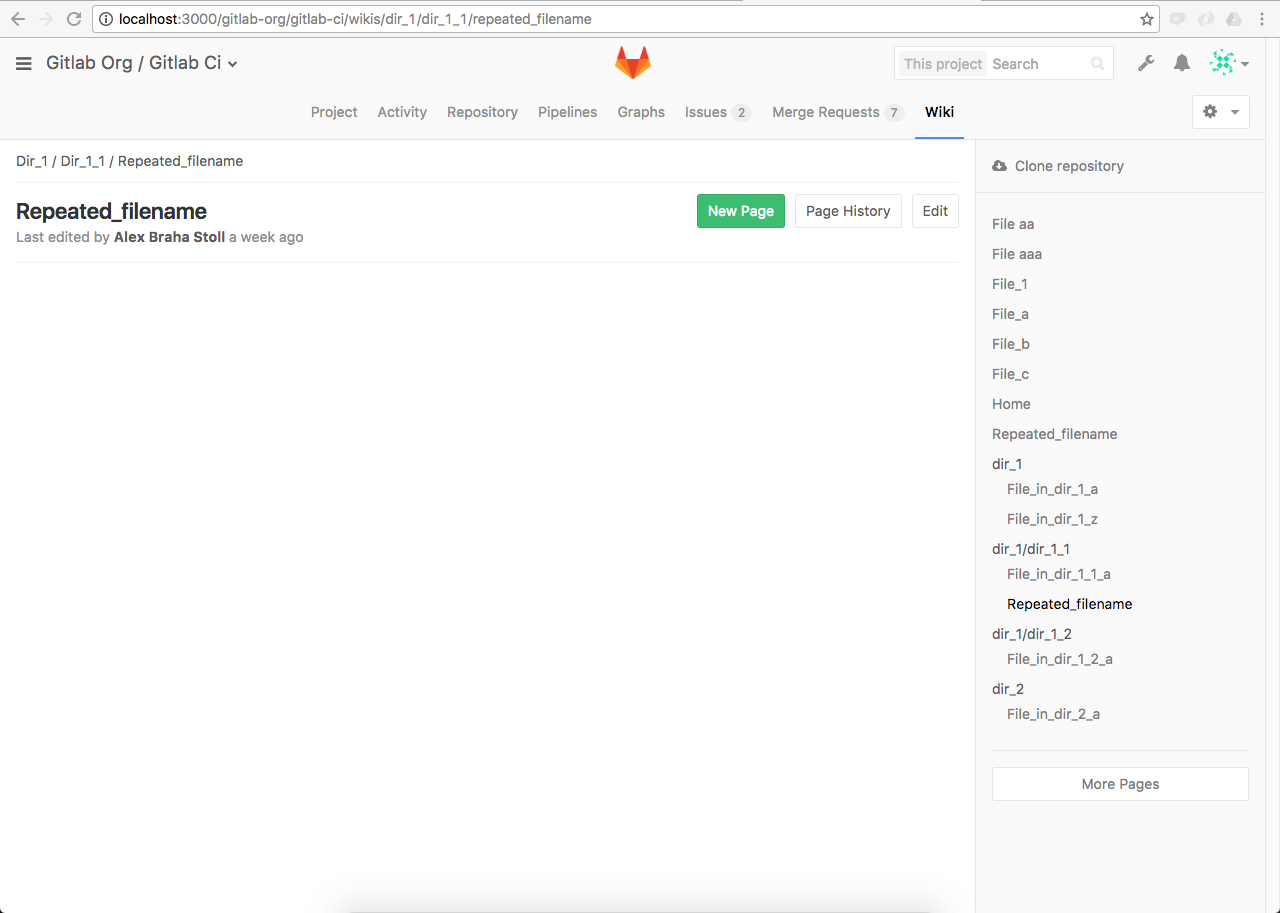The width and height of the screenshot is (1280, 913).
Task: Click the green New Page button
Action: (x=740, y=211)
